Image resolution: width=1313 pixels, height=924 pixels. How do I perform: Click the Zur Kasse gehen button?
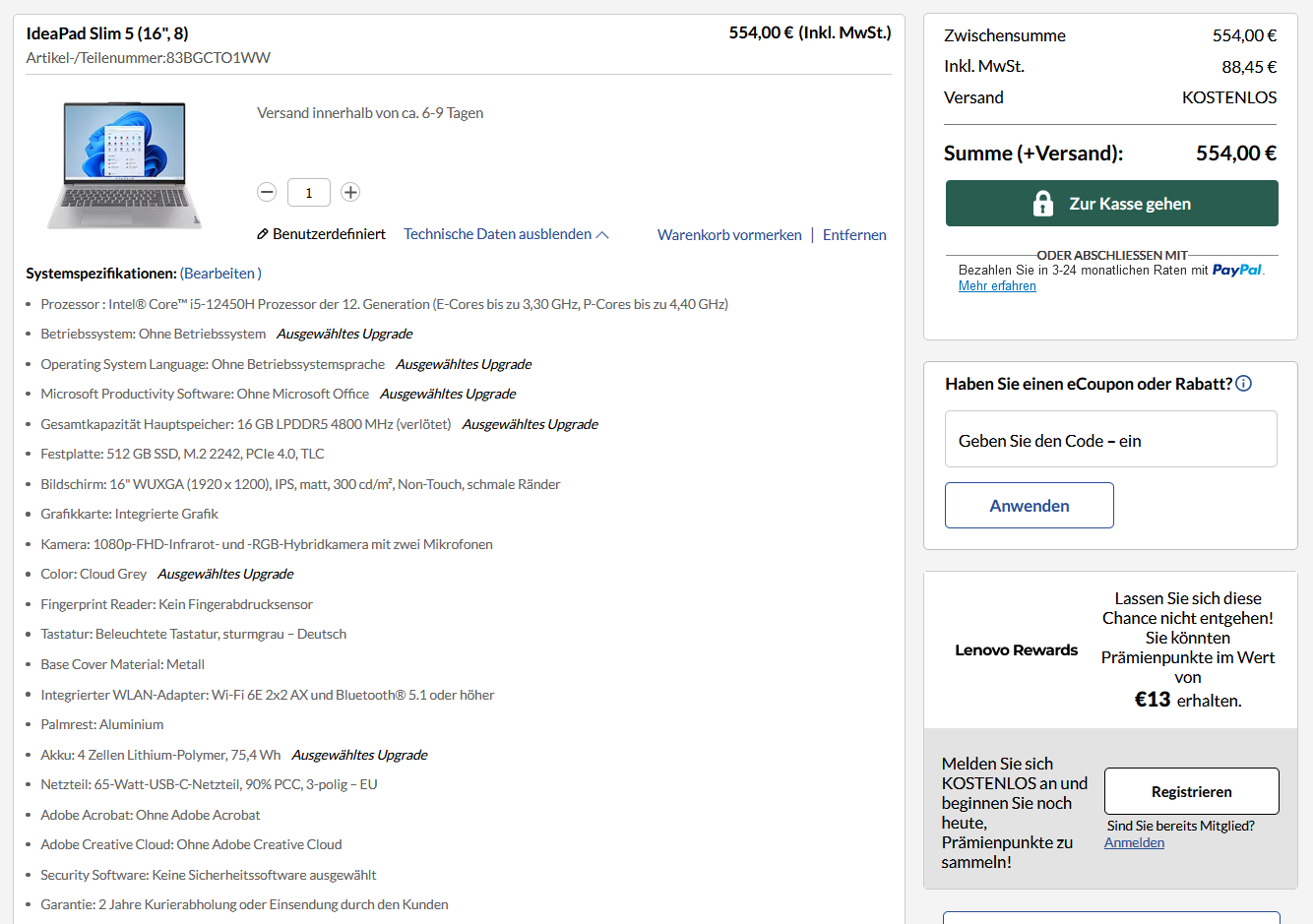pos(1111,203)
